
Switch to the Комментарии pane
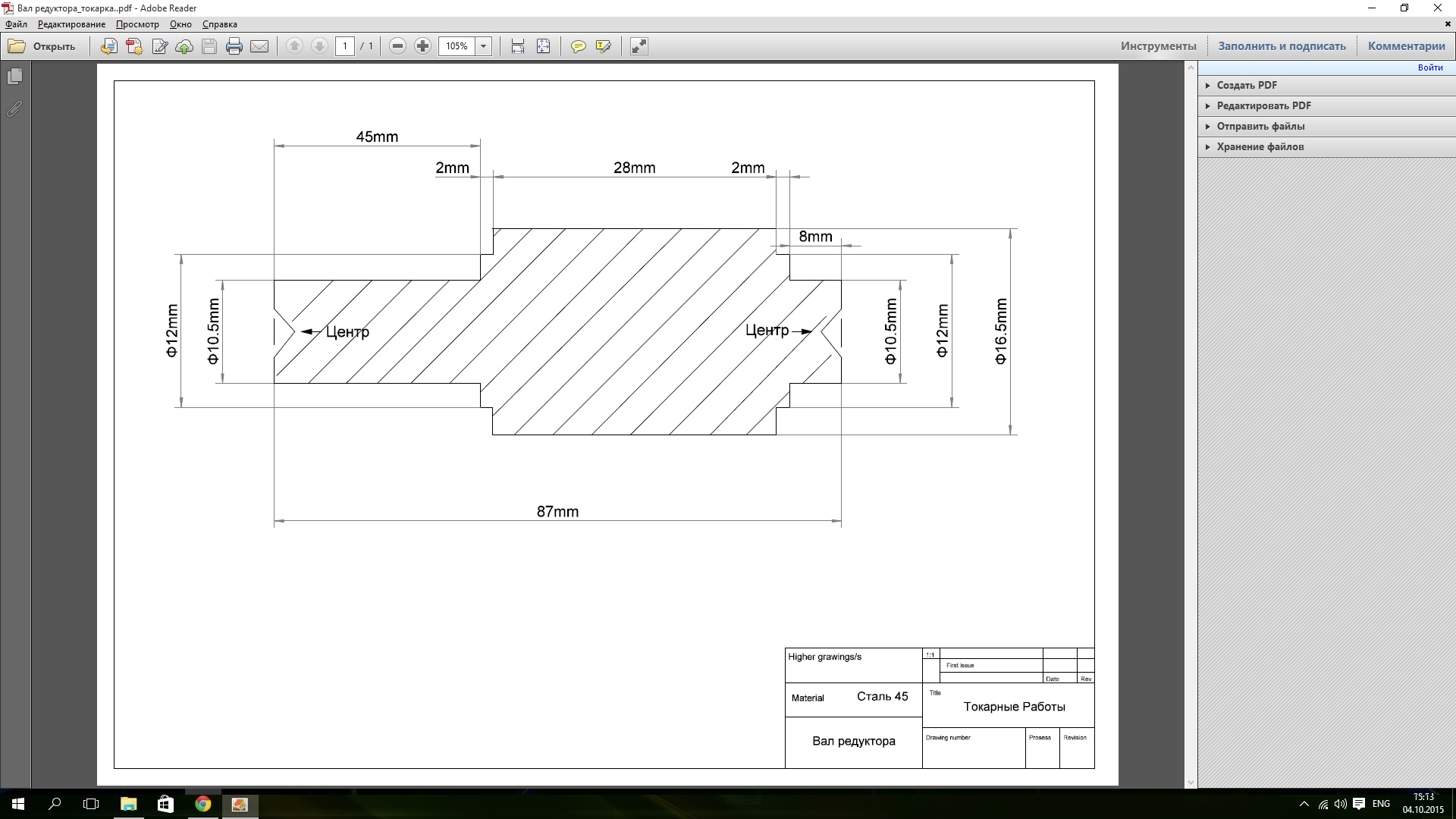point(1406,46)
